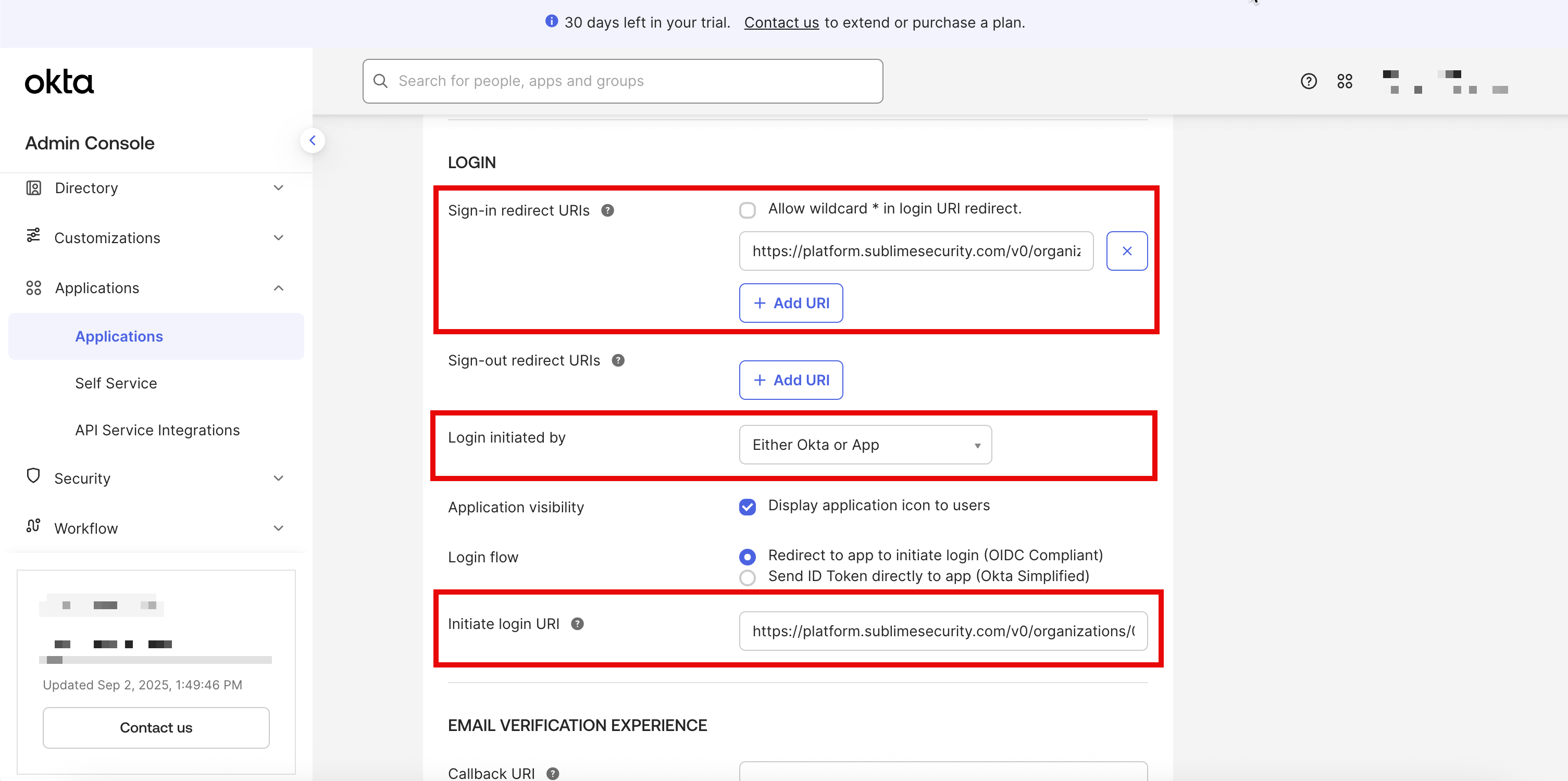This screenshot has height=781, width=1568.
Task: Open help tooltip for Sign-in redirect URIs
Action: pyautogui.click(x=607, y=210)
